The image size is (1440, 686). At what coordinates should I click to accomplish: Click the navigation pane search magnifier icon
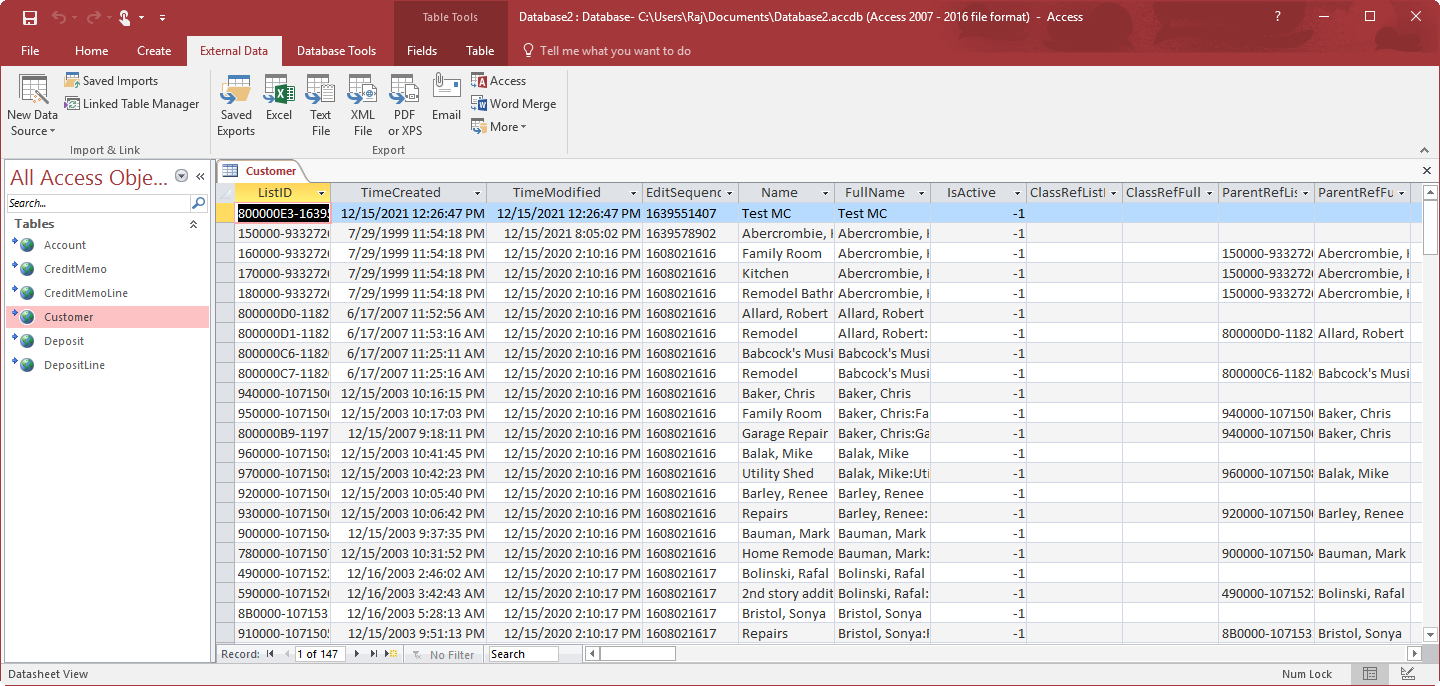199,203
